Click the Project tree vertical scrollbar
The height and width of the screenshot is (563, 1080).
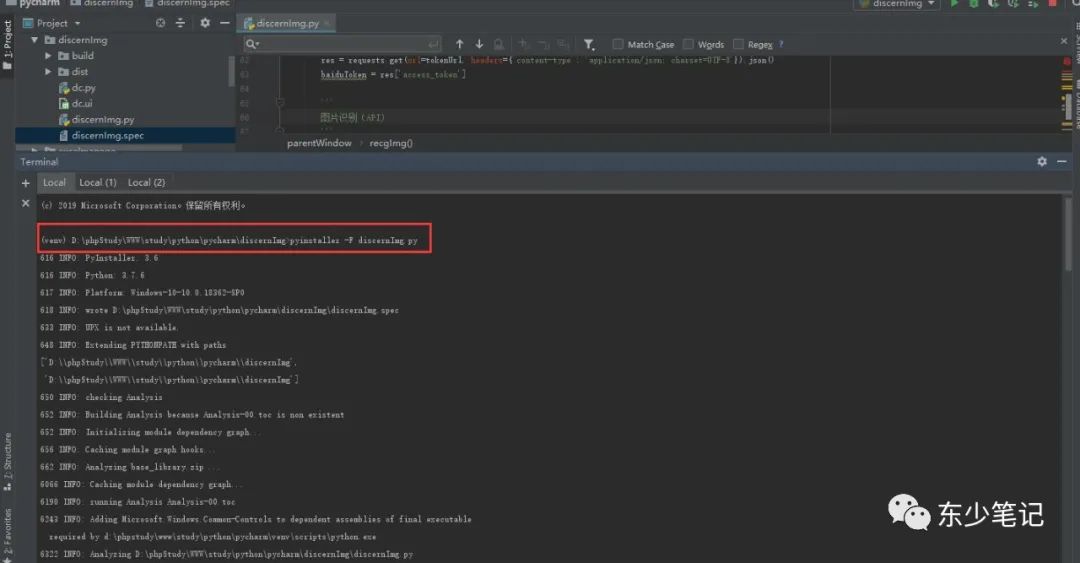coord(231,71)
